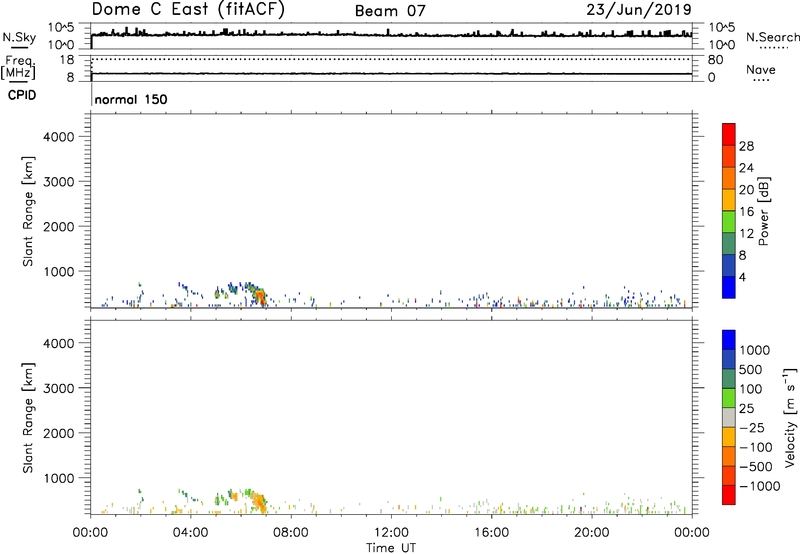Image resolution: width=800 pixels, height=554 pixels.
Task: Click the '4000' tick in the power panel
Action: 58,137
